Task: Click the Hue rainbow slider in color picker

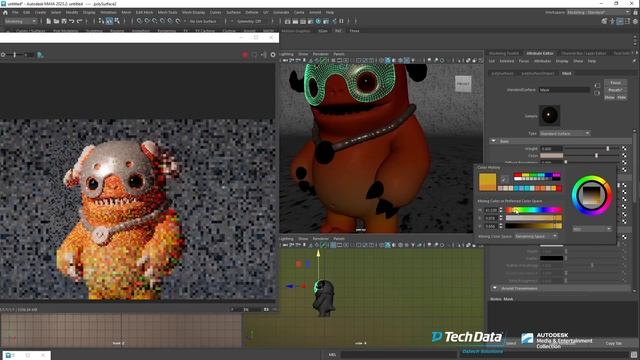Action: 533,210
